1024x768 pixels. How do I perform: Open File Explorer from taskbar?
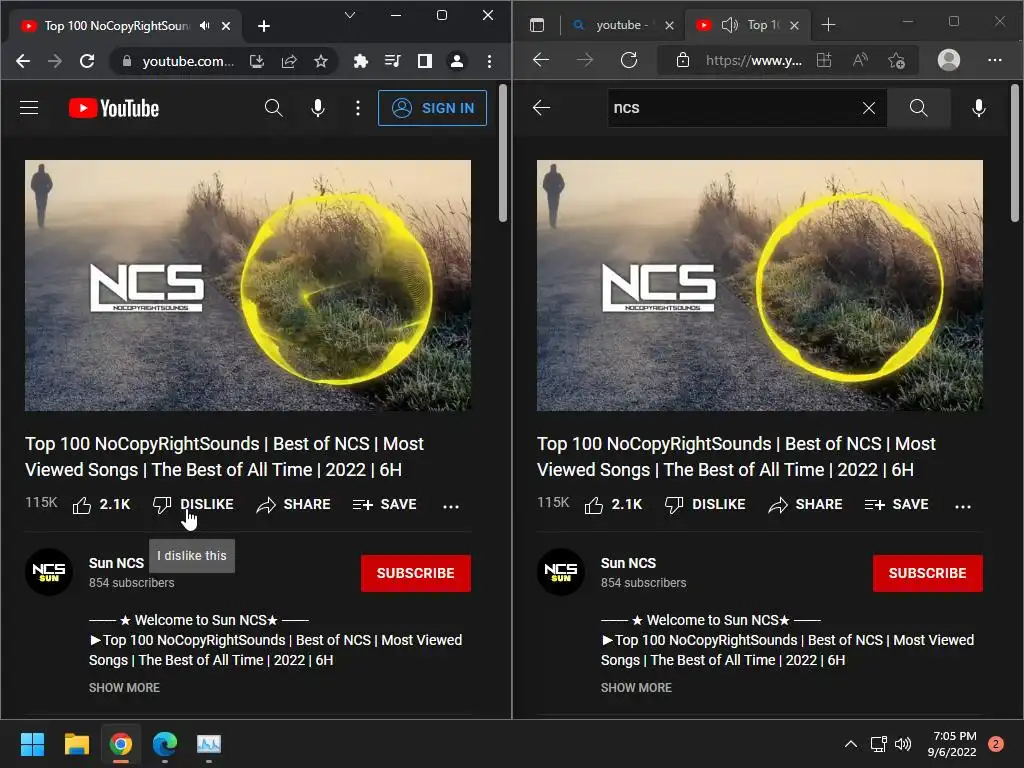pos(76,744)
